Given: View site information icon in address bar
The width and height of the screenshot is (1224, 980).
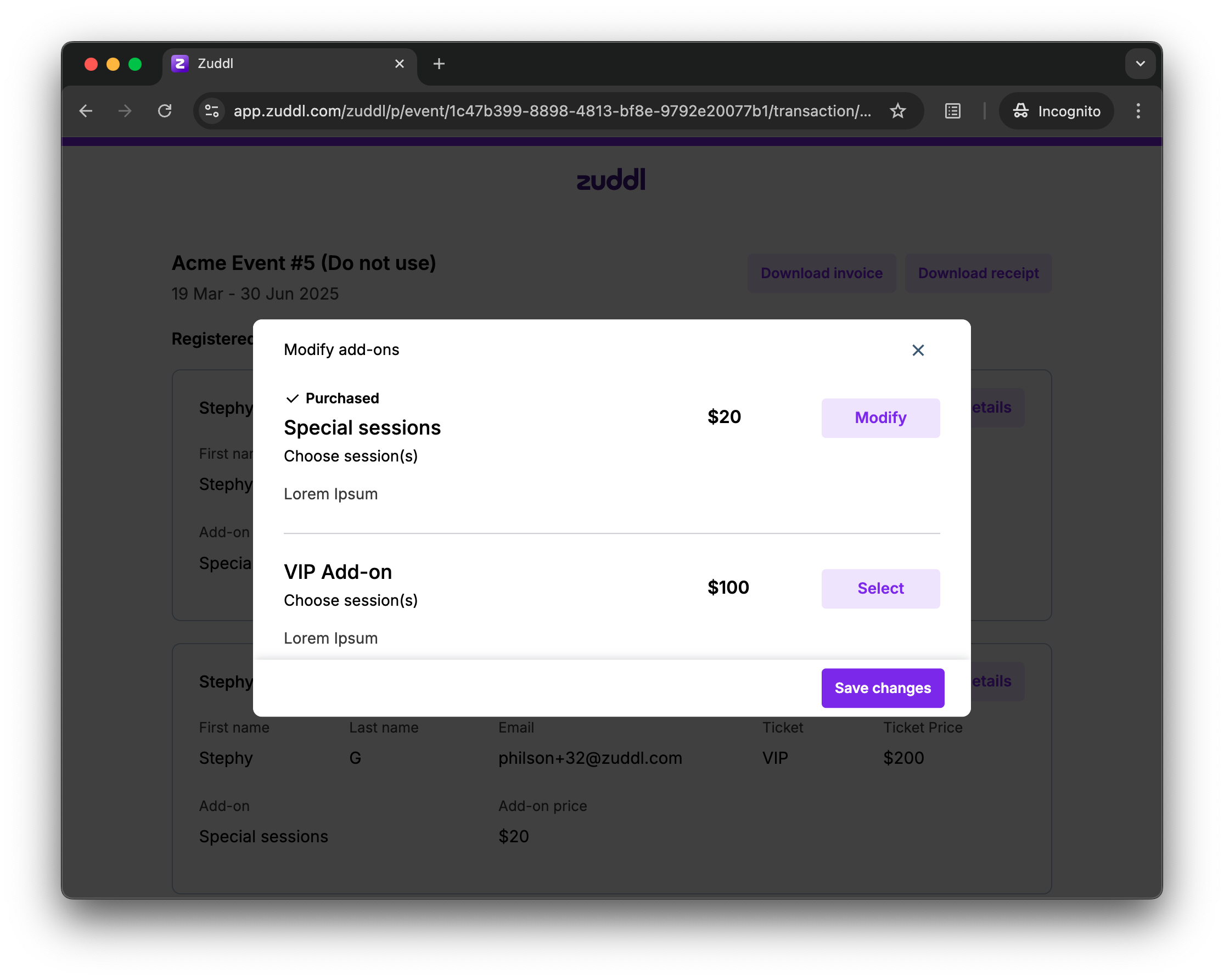Looking at the screenshot, I should click(x=212, y=111).
